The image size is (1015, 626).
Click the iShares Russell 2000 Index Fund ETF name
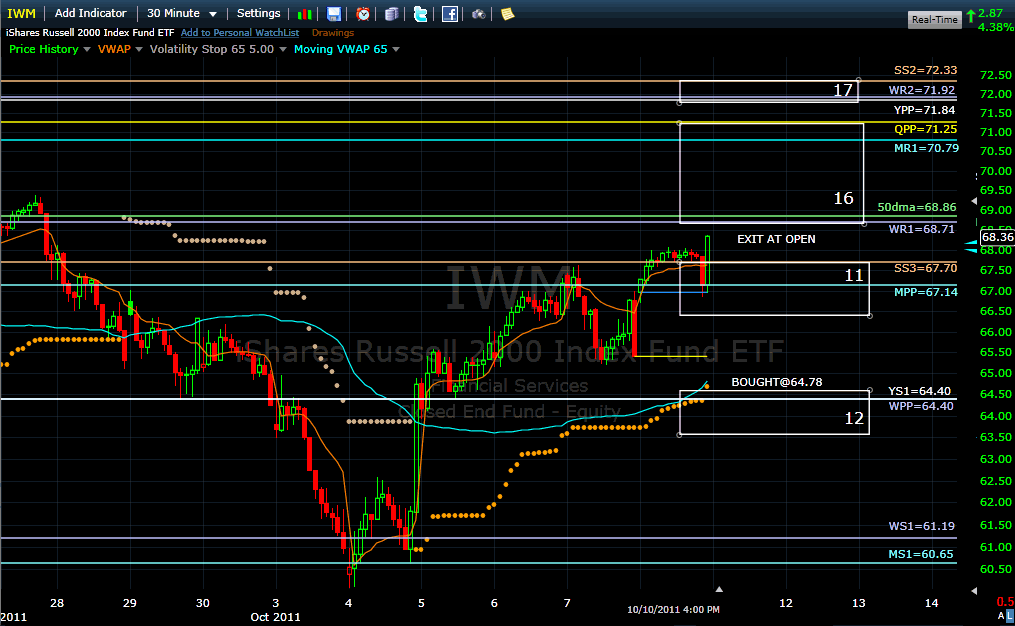coord(90,32)
